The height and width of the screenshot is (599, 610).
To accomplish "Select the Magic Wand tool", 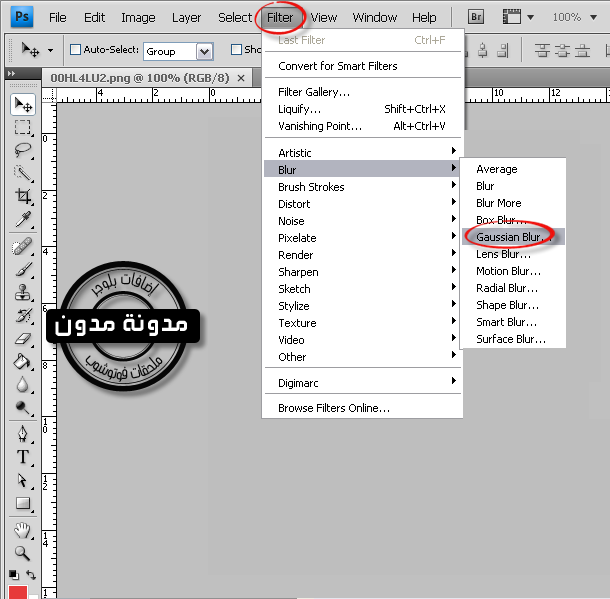I will (23, 173).
